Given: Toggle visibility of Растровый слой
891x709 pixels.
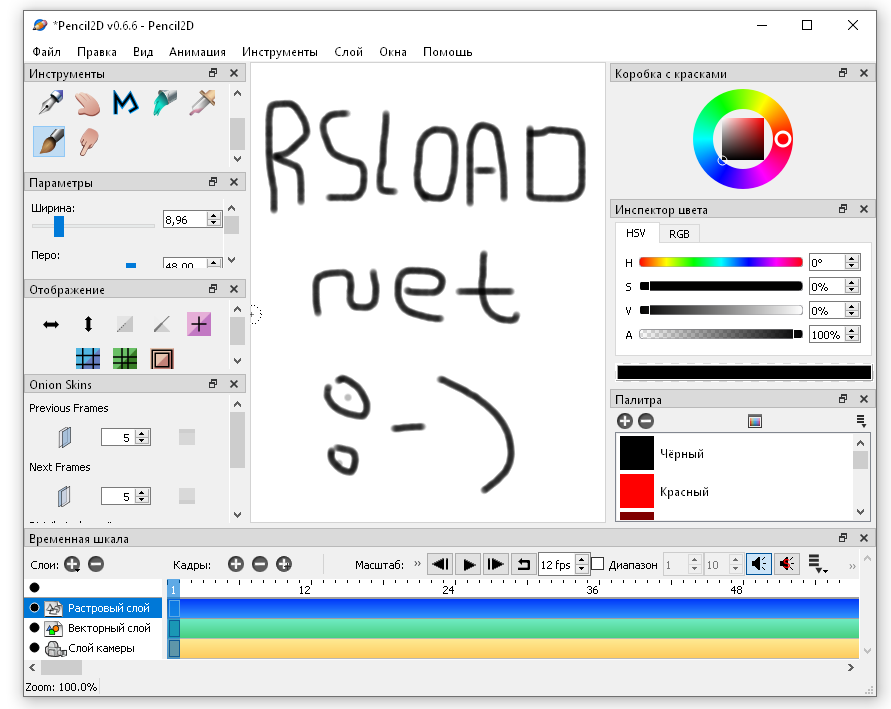Looking at the screenshot, I should pos(35,608).
